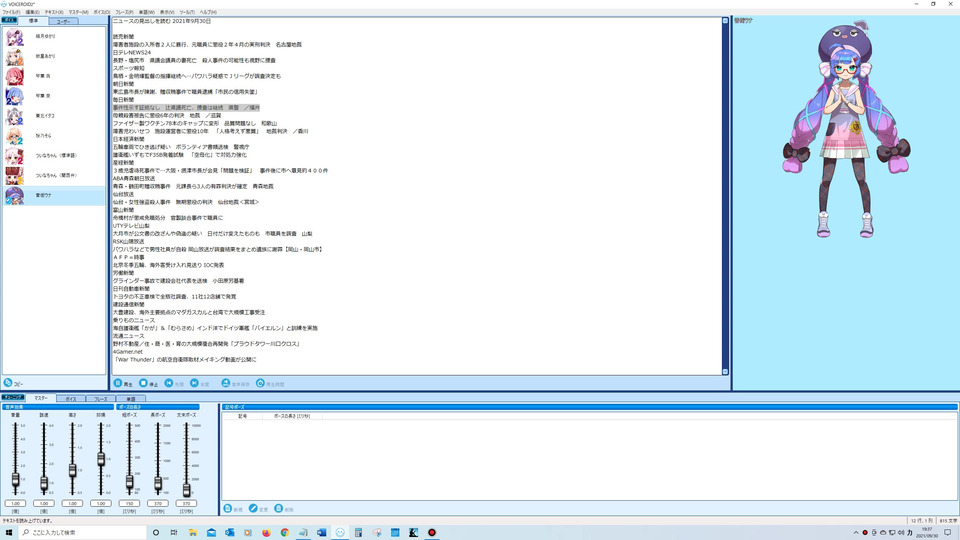This screenshot has width=960, height=540.
Task: Click the 末尾 (jump to end) icon
Action: pos(194,383)
